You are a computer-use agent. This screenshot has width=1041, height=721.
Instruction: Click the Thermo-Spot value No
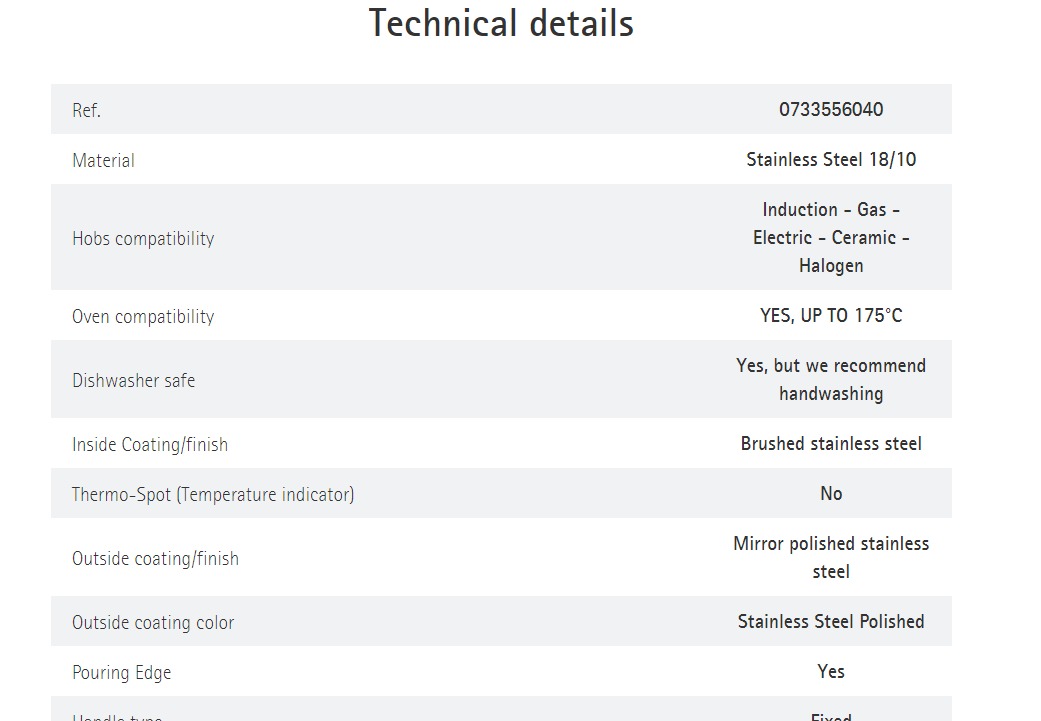[x=831, y=494]
